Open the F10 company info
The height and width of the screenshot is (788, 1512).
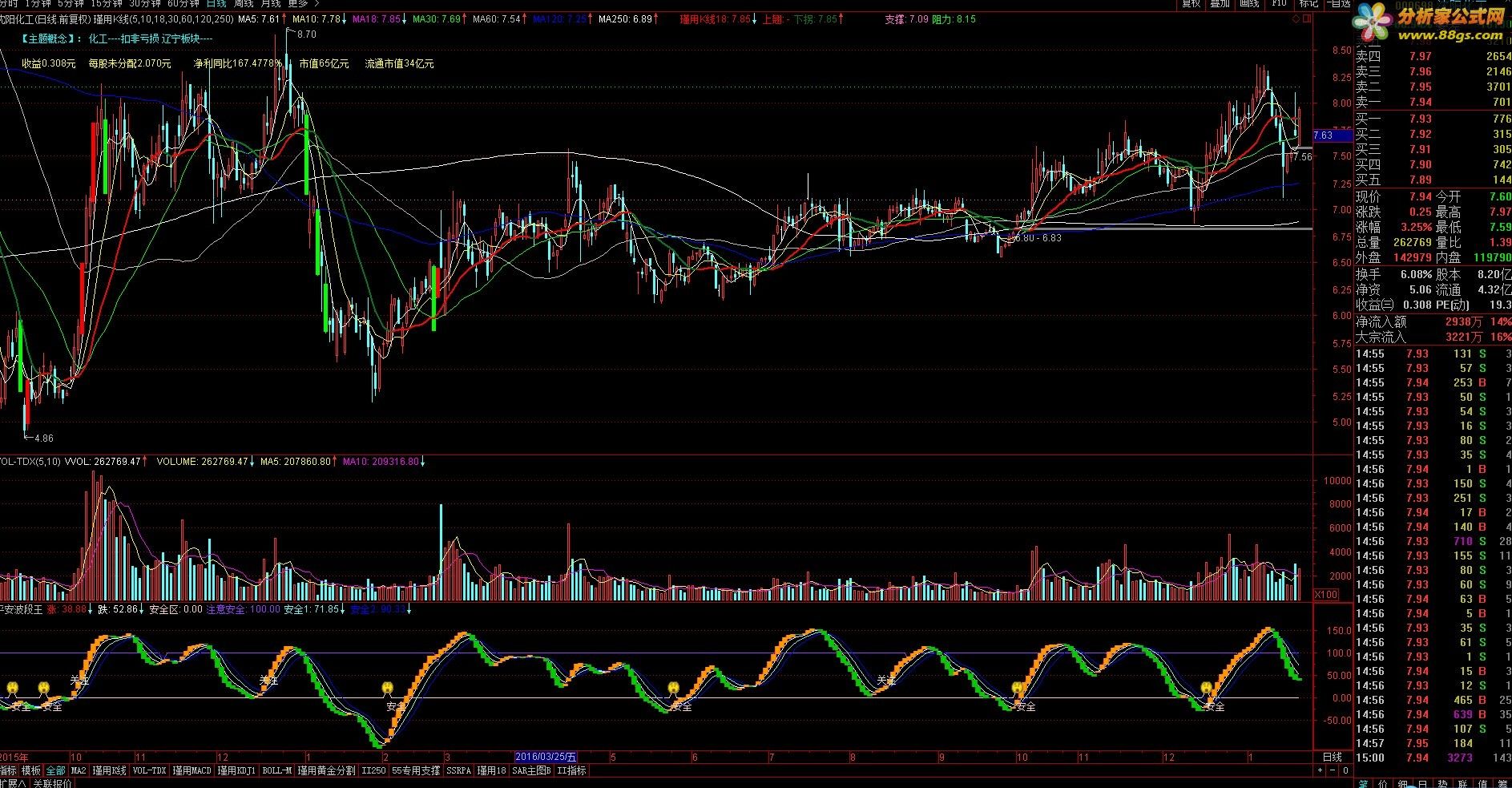(1280, 3)
